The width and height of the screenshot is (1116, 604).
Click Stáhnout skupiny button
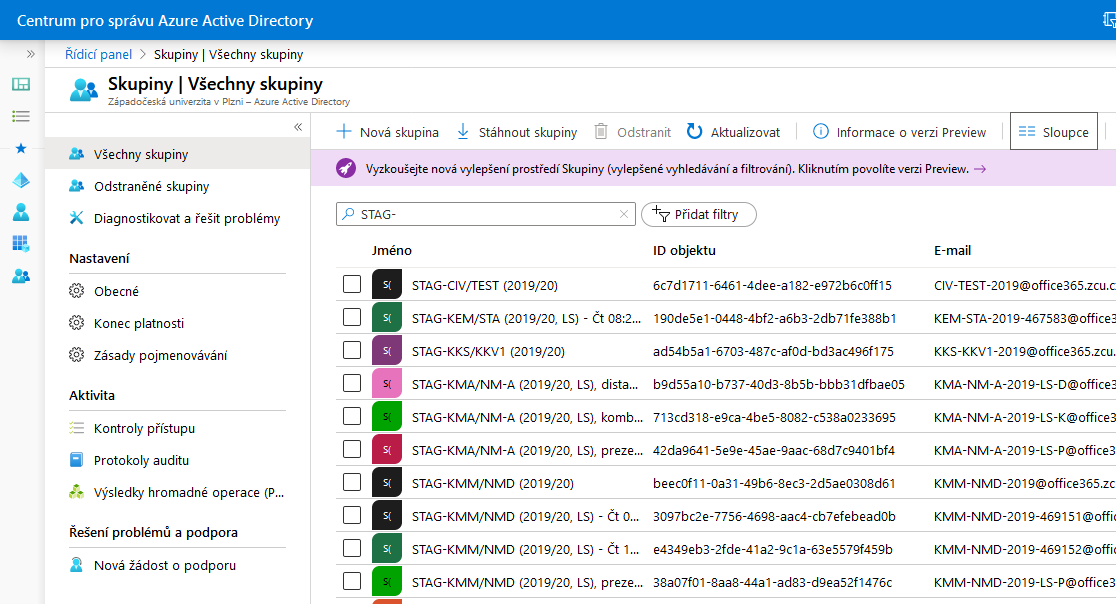coord(517,132)
